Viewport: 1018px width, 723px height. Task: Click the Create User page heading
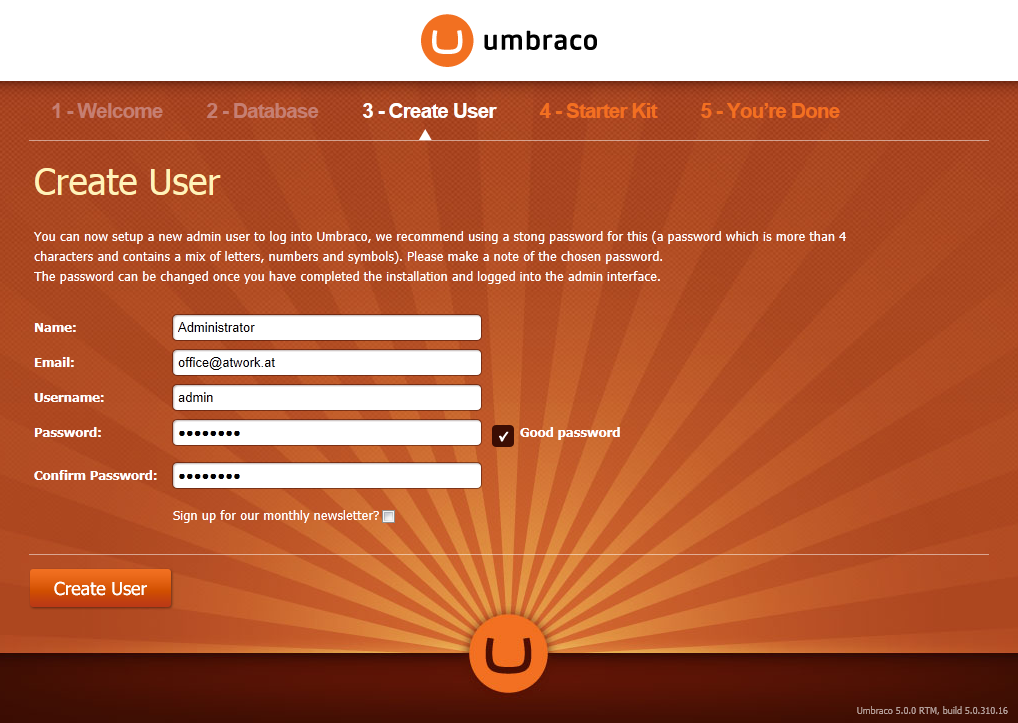(x=127, y=182)
